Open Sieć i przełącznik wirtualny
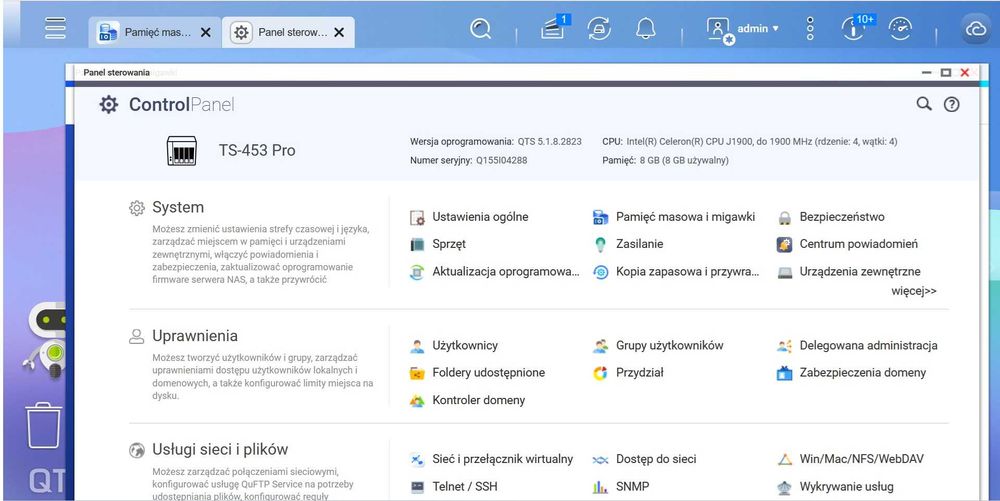 tap(503, 459)
